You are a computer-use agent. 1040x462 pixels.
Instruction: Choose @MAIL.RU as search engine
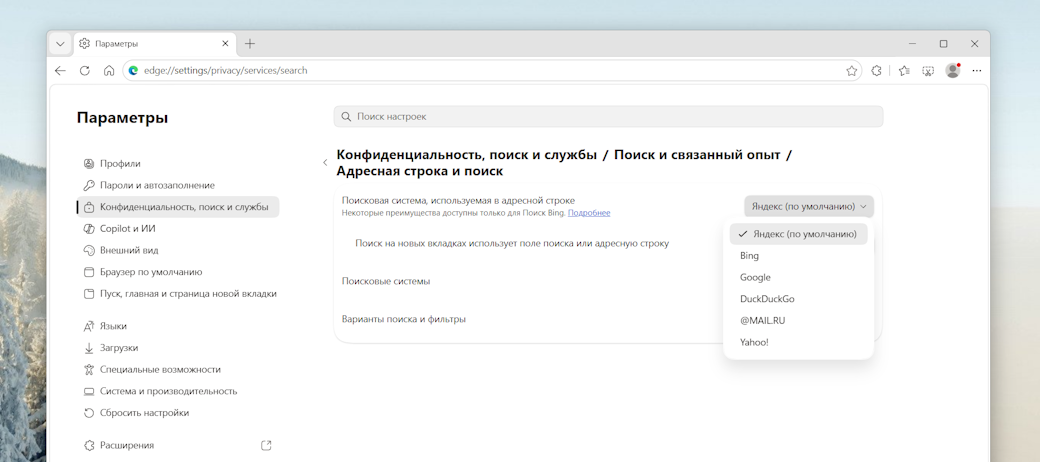point(799,321)
